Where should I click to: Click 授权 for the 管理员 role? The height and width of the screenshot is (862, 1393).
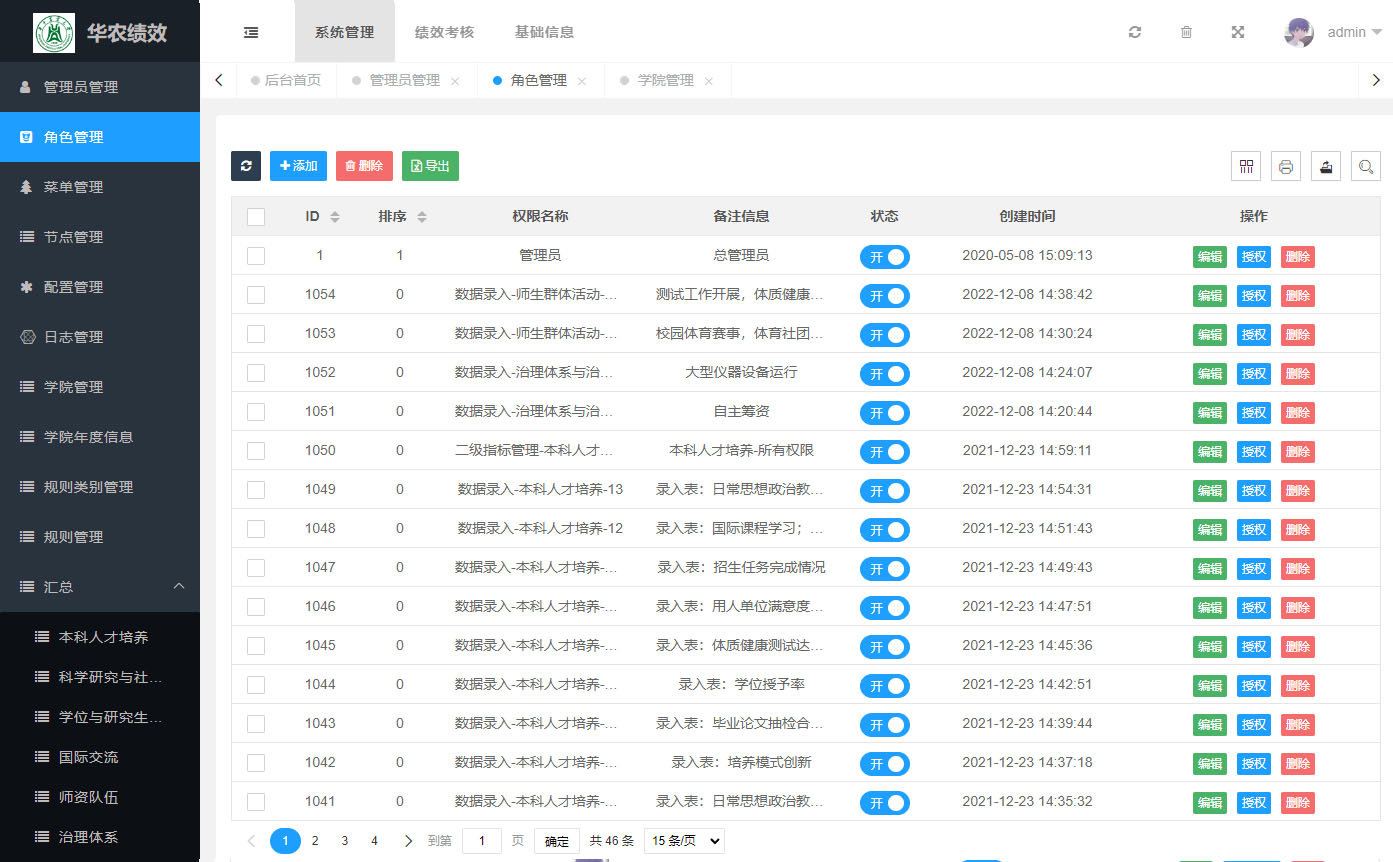(x=1253, y=256)
